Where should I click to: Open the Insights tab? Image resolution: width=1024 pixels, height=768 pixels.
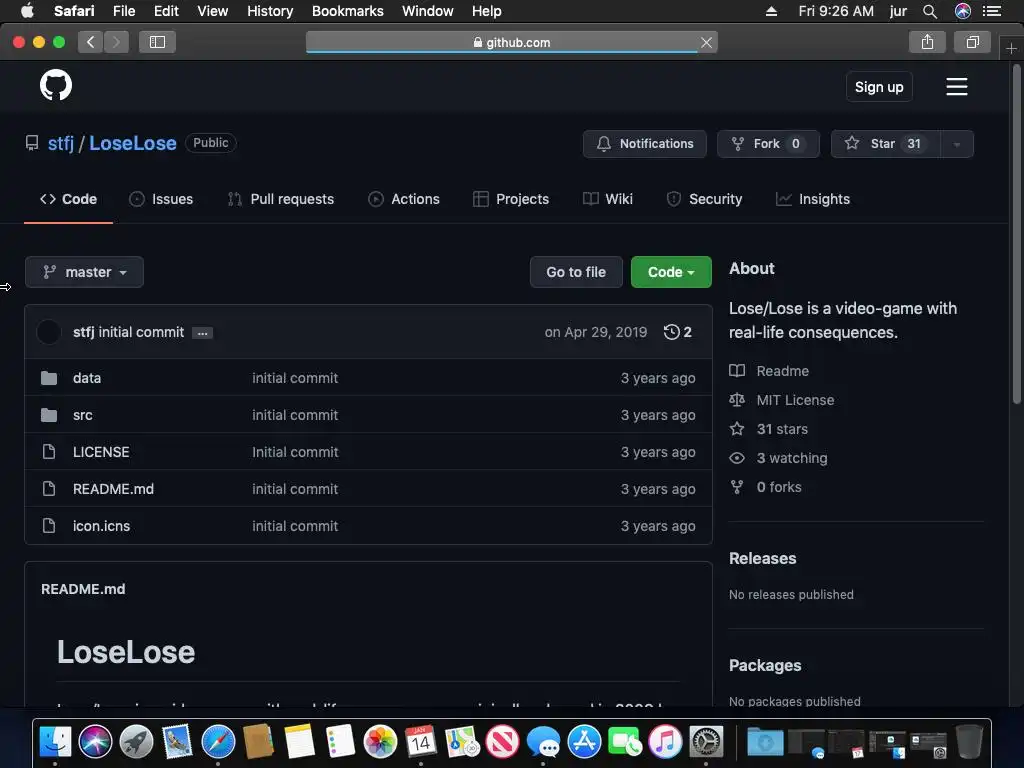(812, 199)
